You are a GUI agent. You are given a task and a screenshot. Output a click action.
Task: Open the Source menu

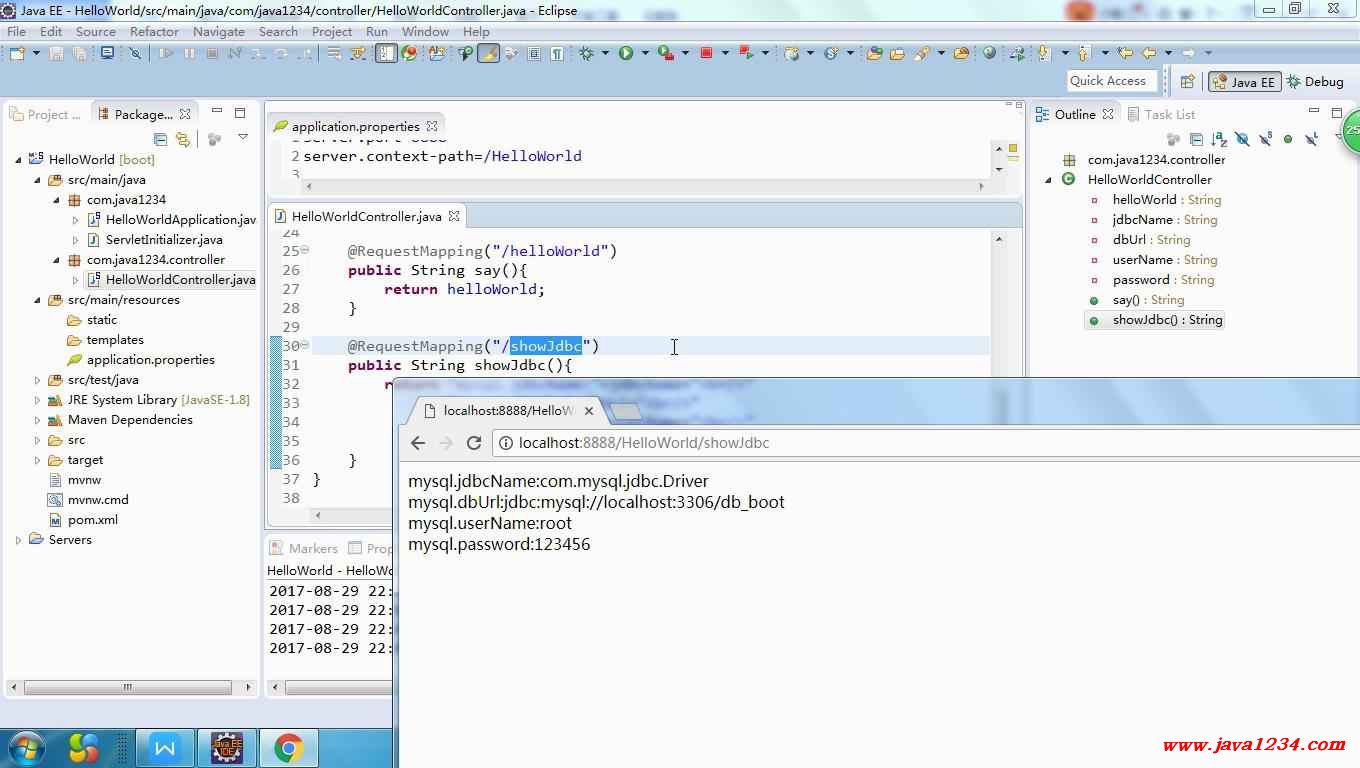tap(96, 31)
